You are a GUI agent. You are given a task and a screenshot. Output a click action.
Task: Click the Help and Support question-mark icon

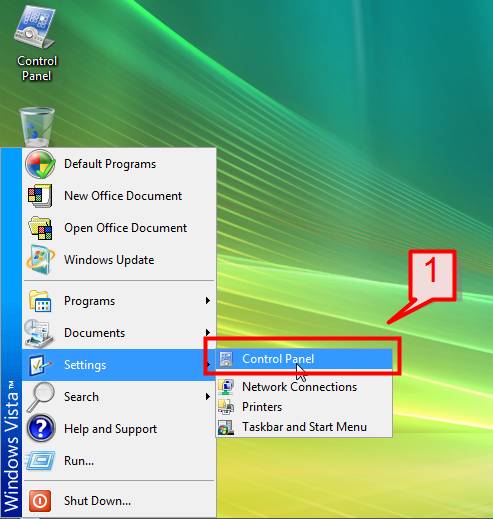click(40, 428)
